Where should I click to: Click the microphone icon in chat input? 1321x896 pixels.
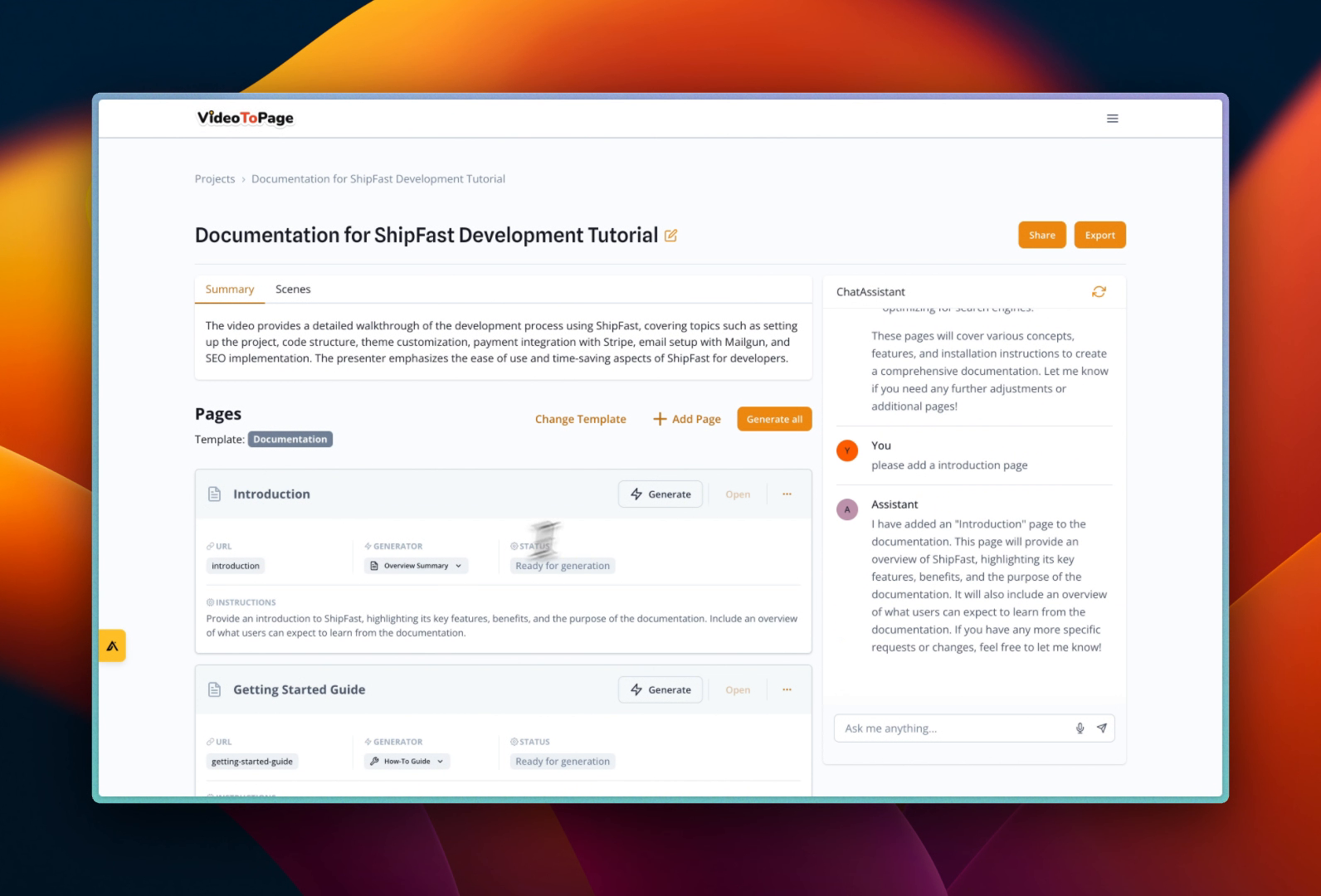1080,728
